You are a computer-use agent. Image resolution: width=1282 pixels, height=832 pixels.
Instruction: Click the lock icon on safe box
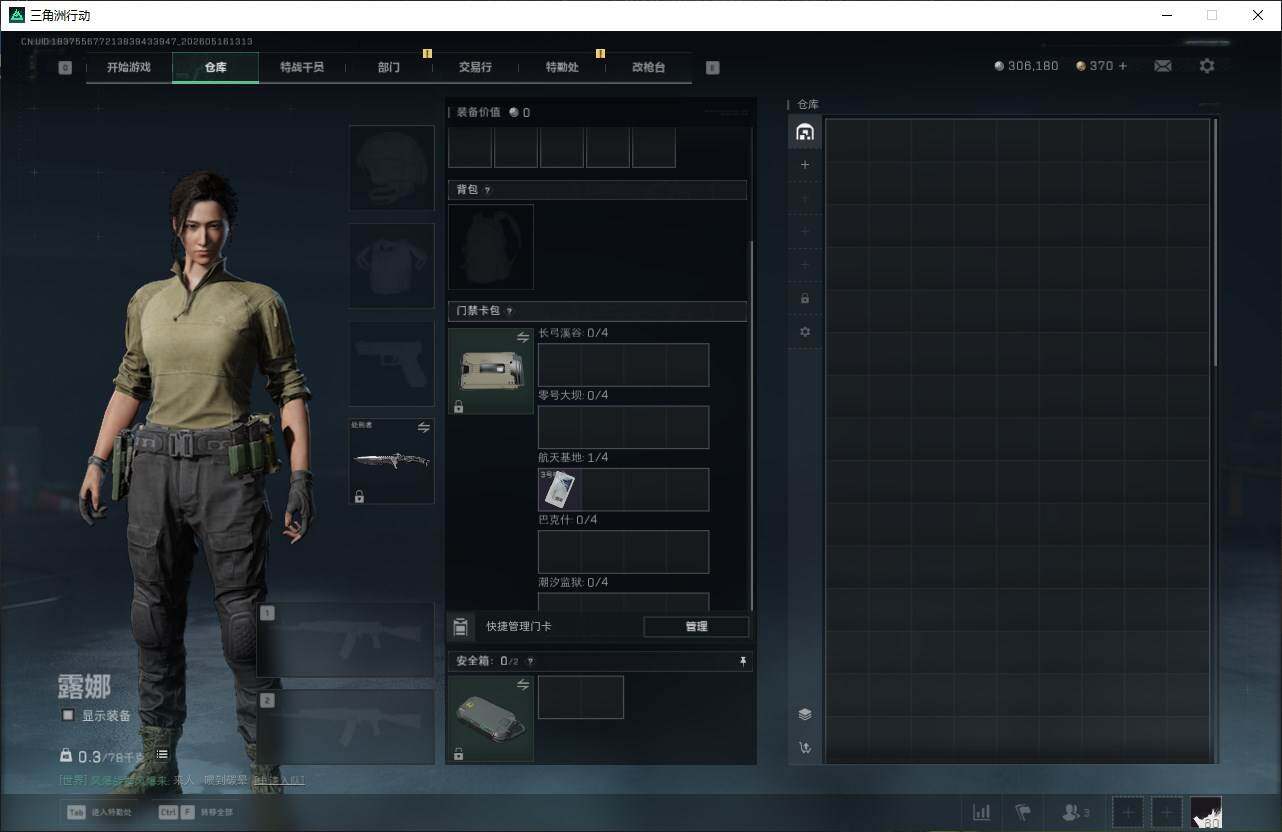coord(458,754)
